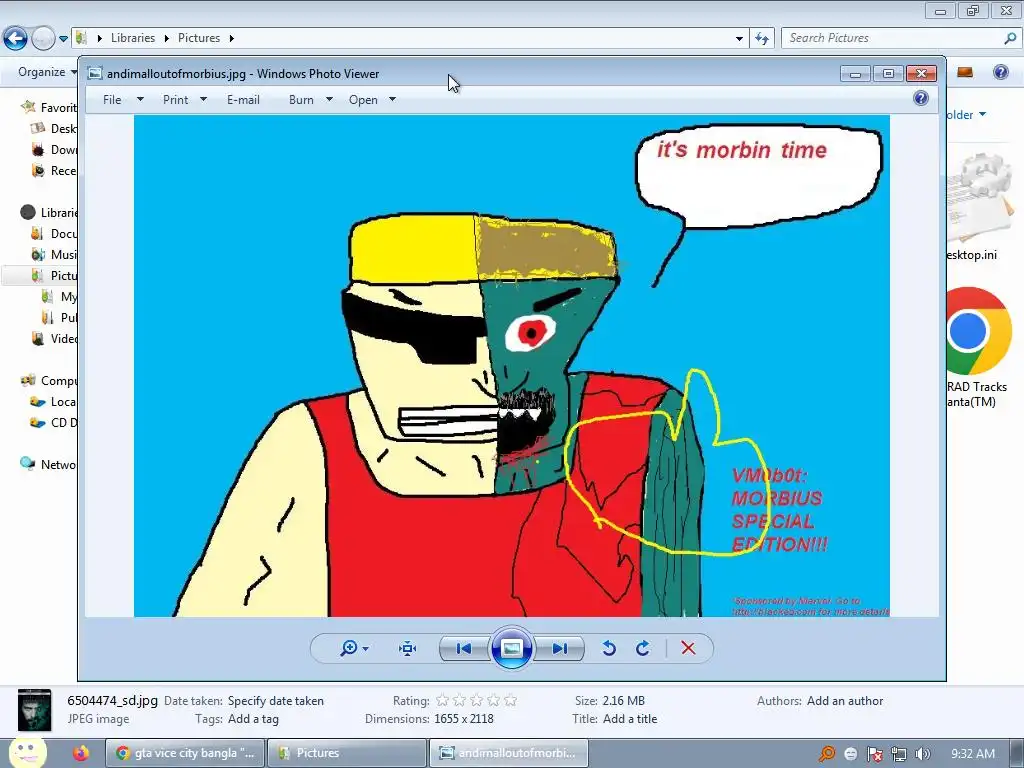Screen dimensions: 1024x768
Task: Expand the Burn dropdown arrow
Action: [x=329, y=100]
